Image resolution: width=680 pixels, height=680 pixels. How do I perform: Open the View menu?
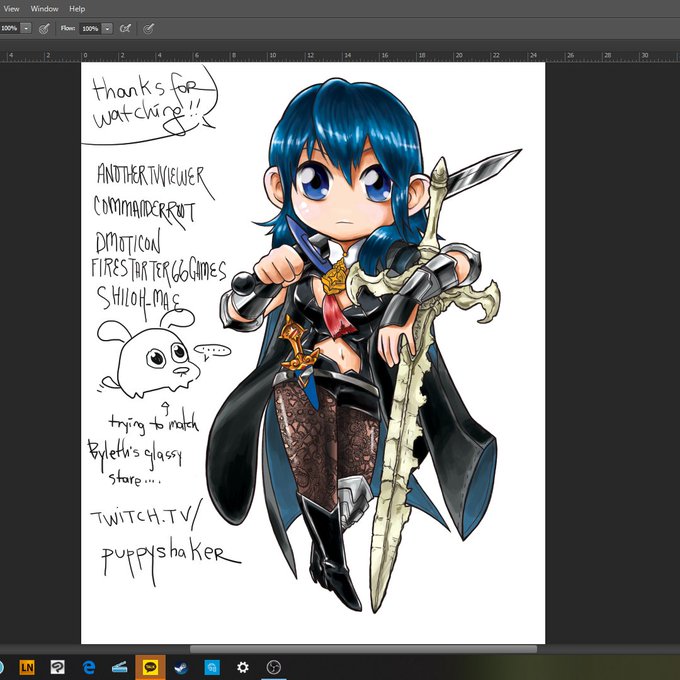tap(11, 9)
